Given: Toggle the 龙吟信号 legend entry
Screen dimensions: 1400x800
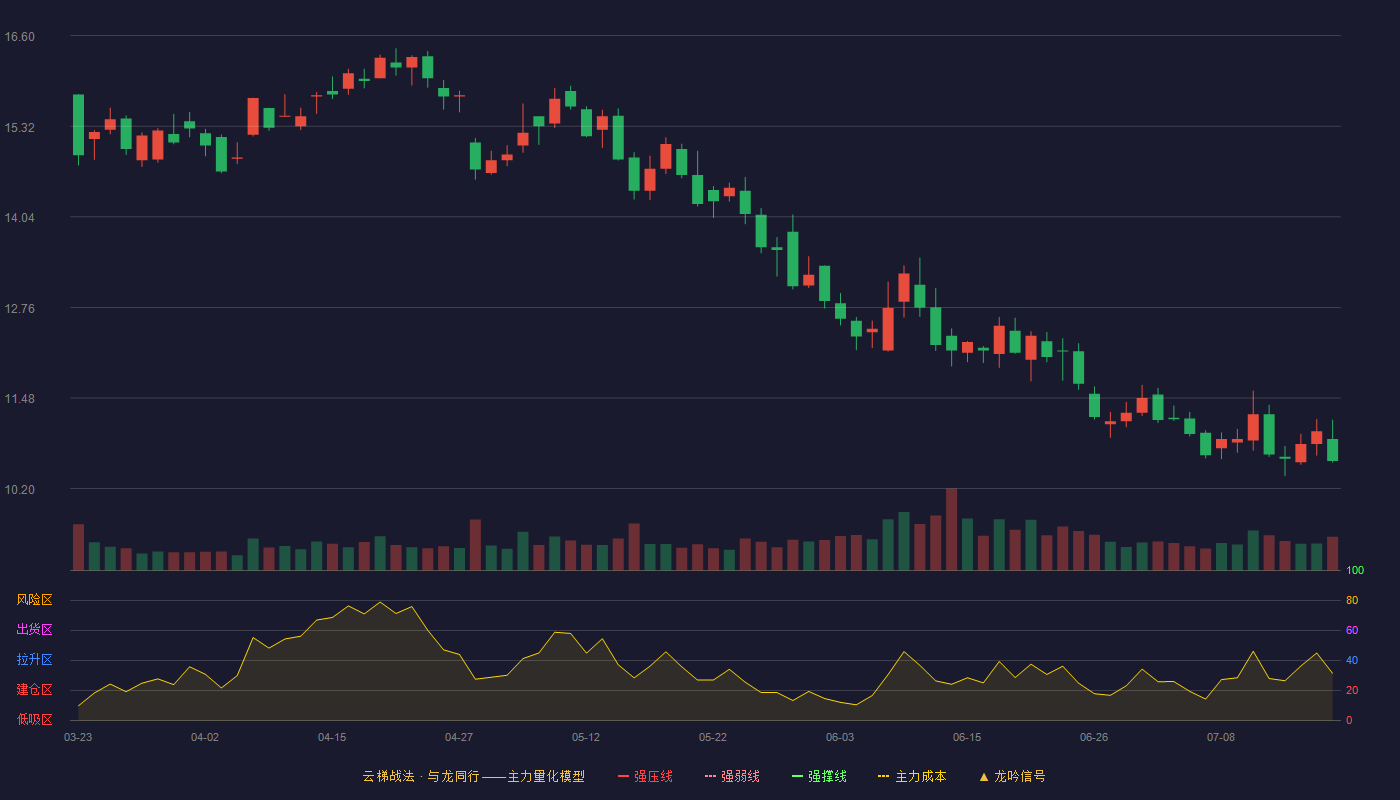Looking at the screenshot, I should point(1012,776).
